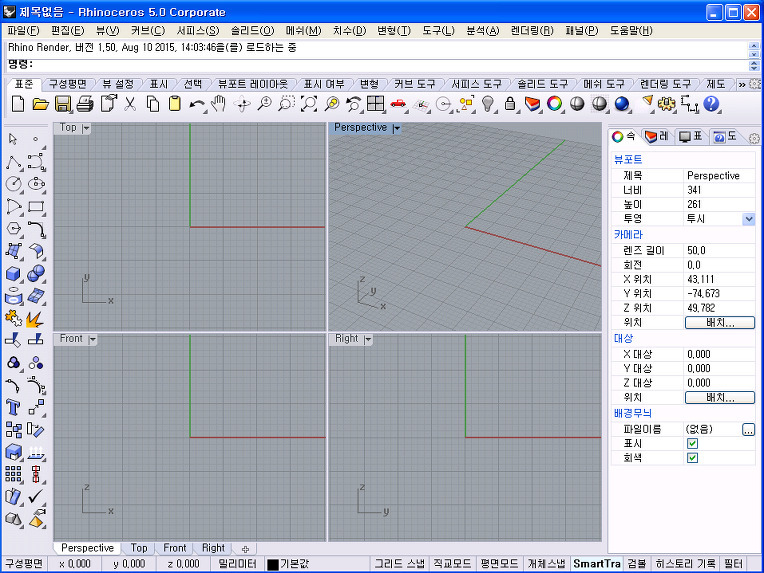Open the Perspective viewport title dropdown arrow

397,128
